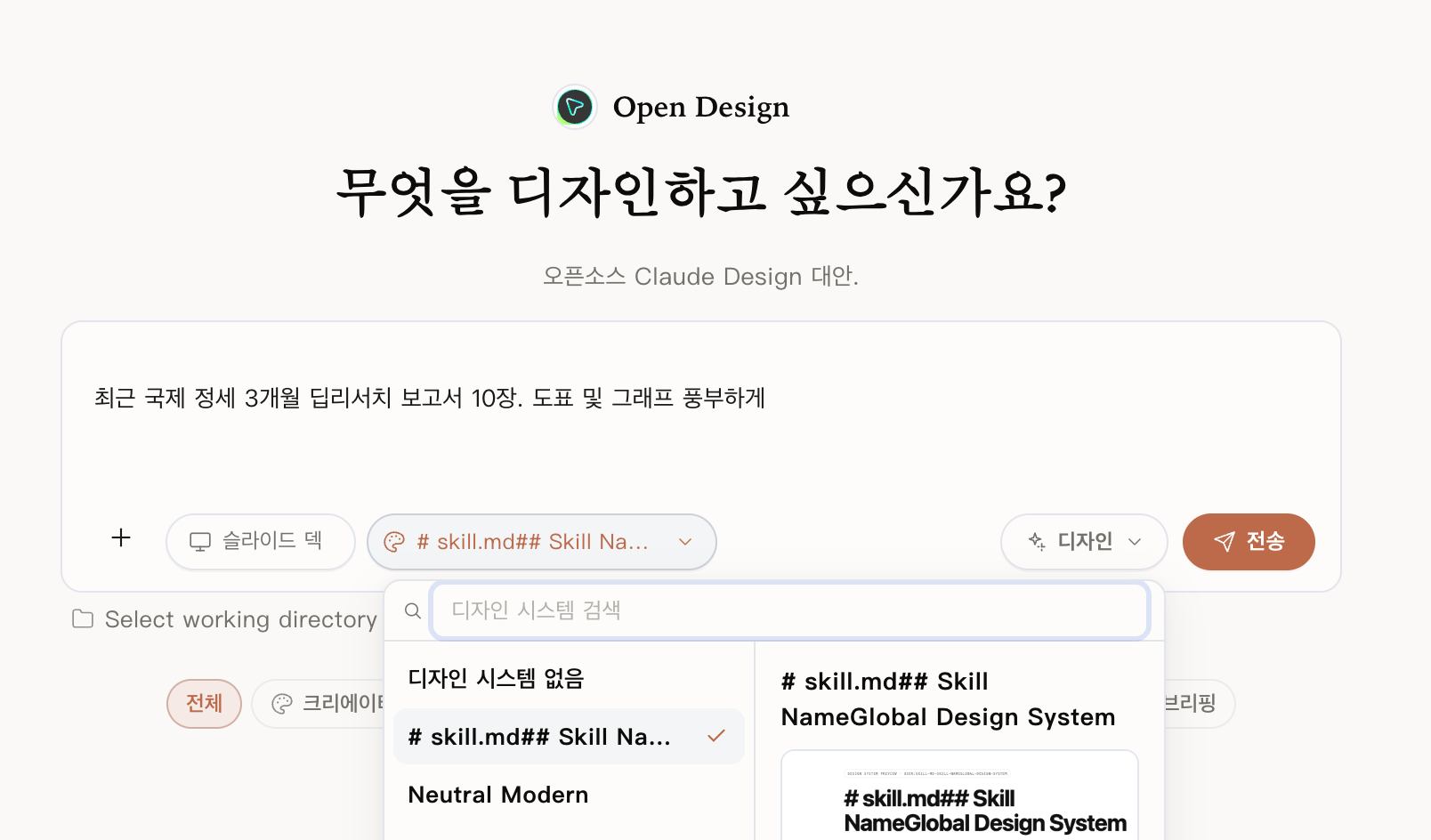Click the 무엇을 디자인하고 싶으신가요? heading
Viewport: 1431px width, 840px height.
coord(701,192)
